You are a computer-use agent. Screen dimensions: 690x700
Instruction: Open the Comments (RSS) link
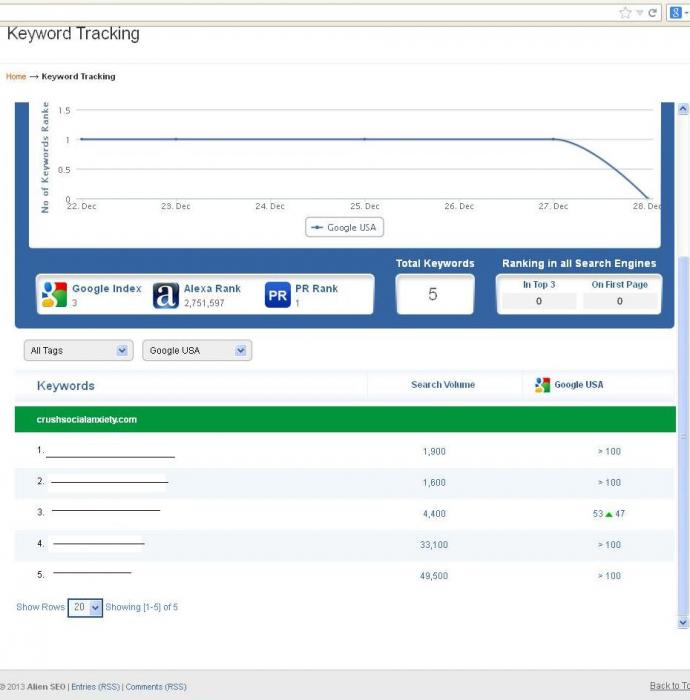[156, 687]
